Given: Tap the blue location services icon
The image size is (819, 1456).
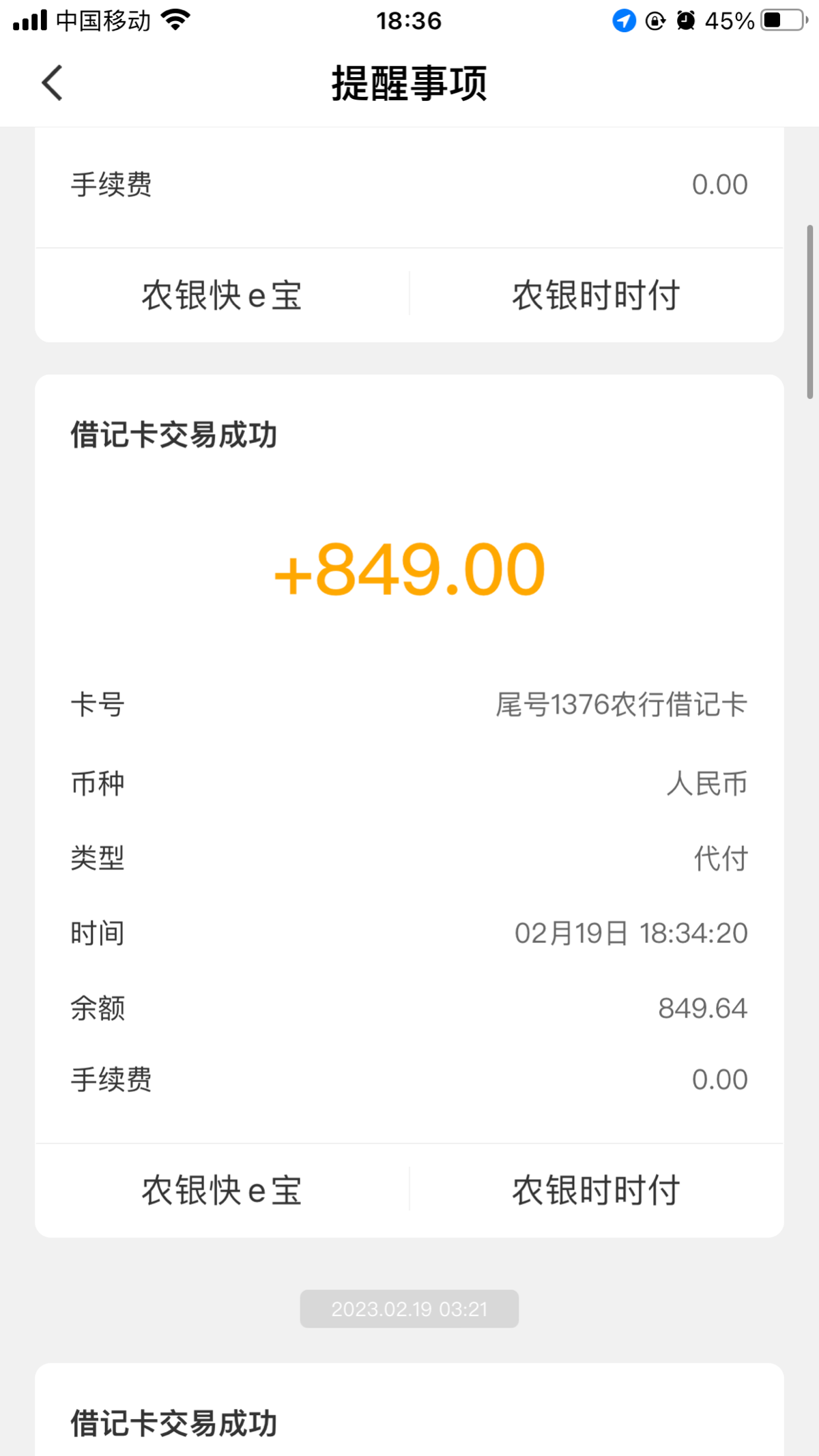Looking at the screenshot, I should tap(624, 21).
